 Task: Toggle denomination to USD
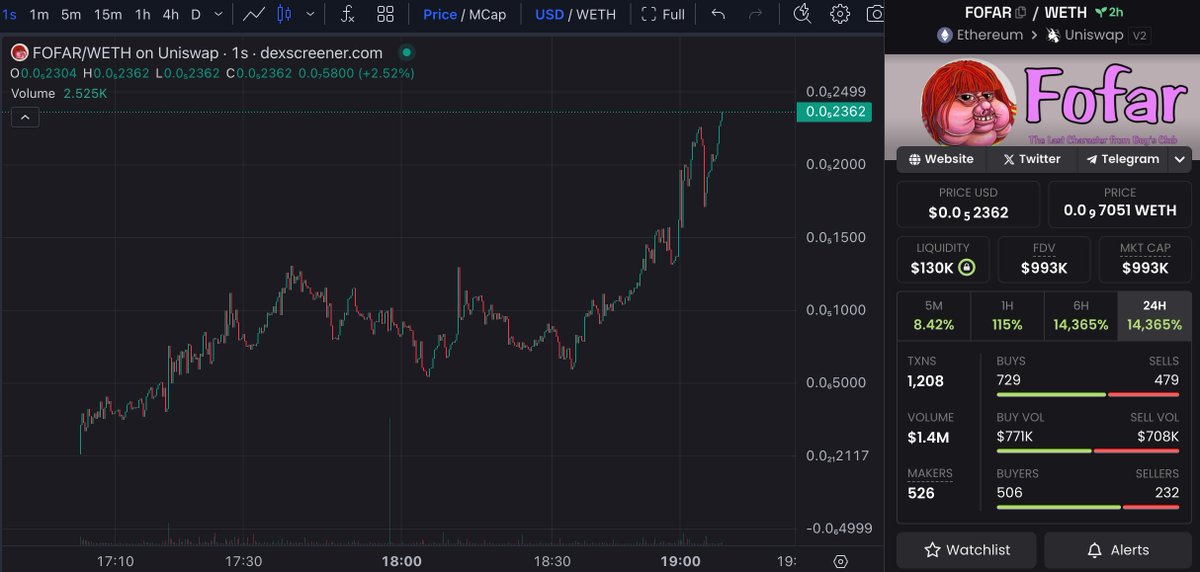point(549,14)
